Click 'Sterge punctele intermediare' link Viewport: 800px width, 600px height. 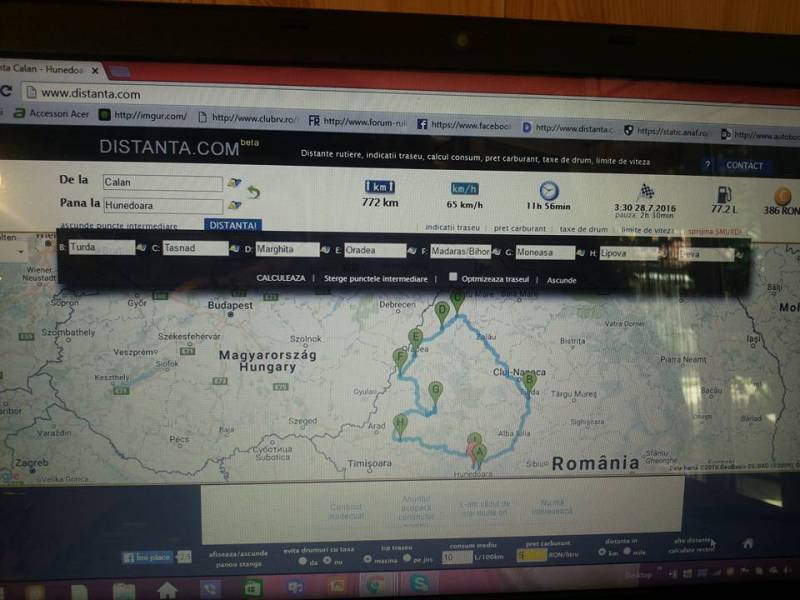tap(376, 279)
